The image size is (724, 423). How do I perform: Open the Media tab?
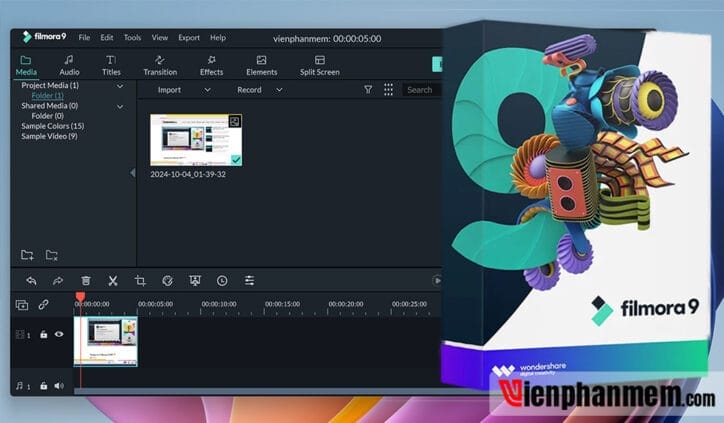(26, 66)
